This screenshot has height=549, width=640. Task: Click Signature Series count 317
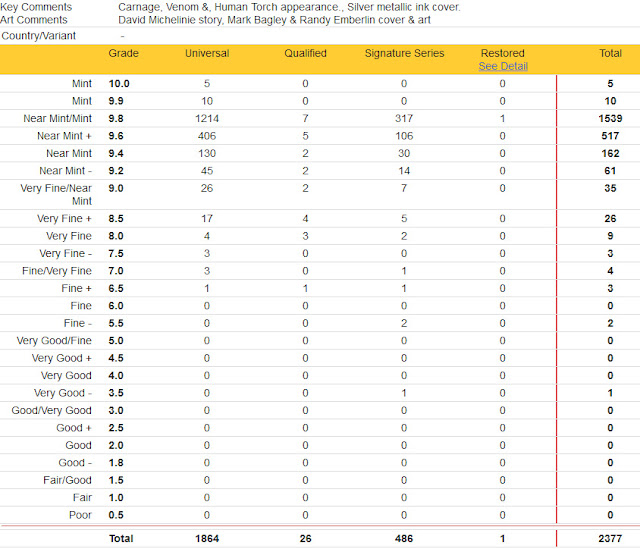click(x=404, y=119)
